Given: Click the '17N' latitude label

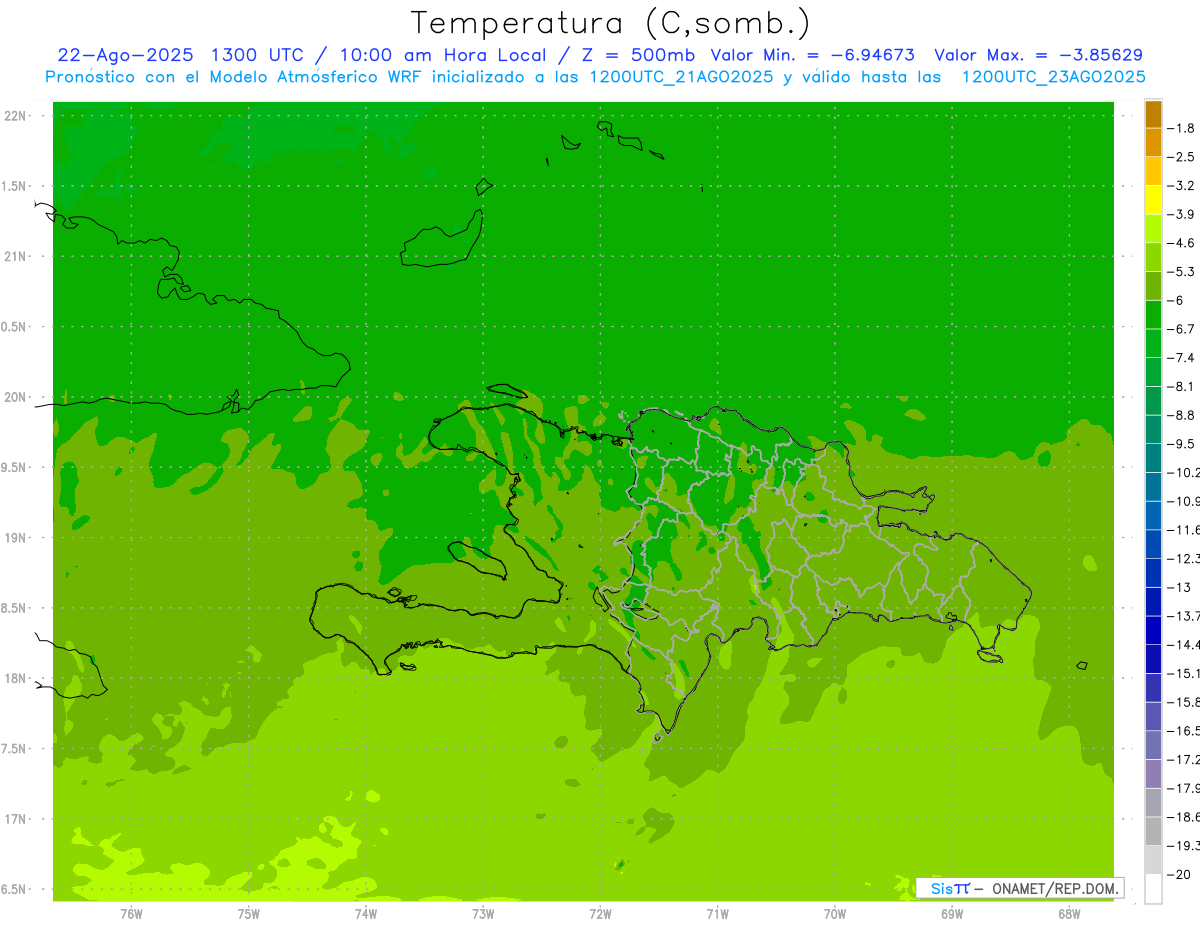Looking at the screenshot, I should pyautogui.click(x=16, y=820).
